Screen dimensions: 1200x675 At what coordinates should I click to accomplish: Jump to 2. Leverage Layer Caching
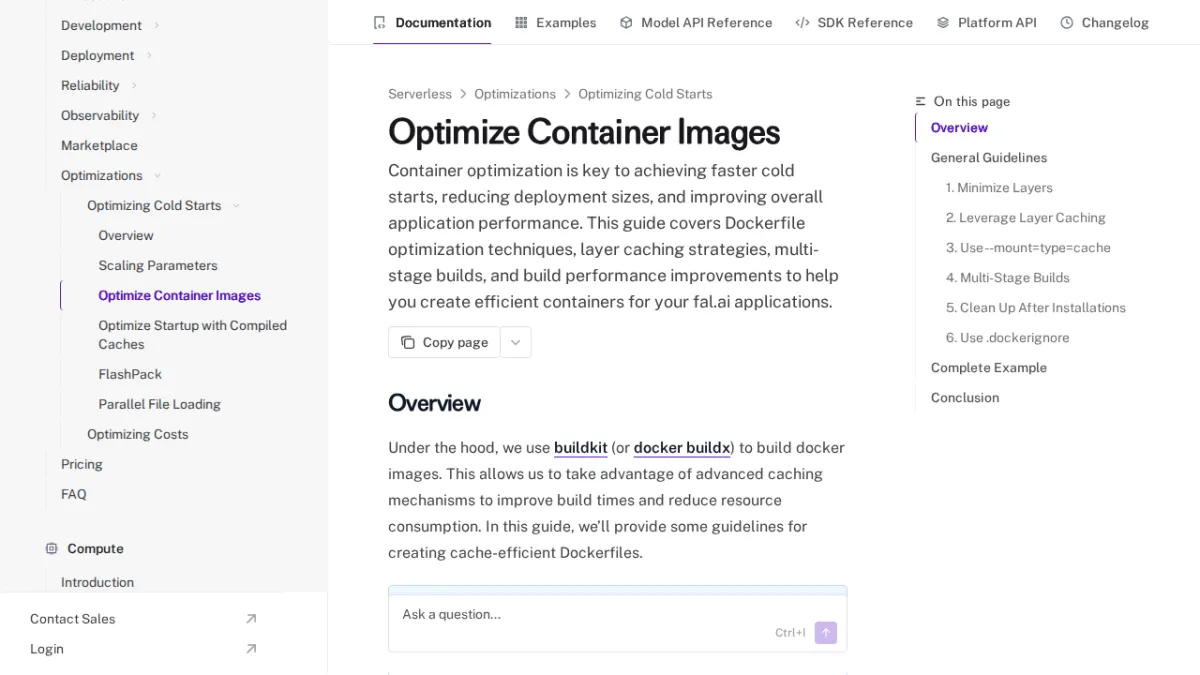(1026, 217)
